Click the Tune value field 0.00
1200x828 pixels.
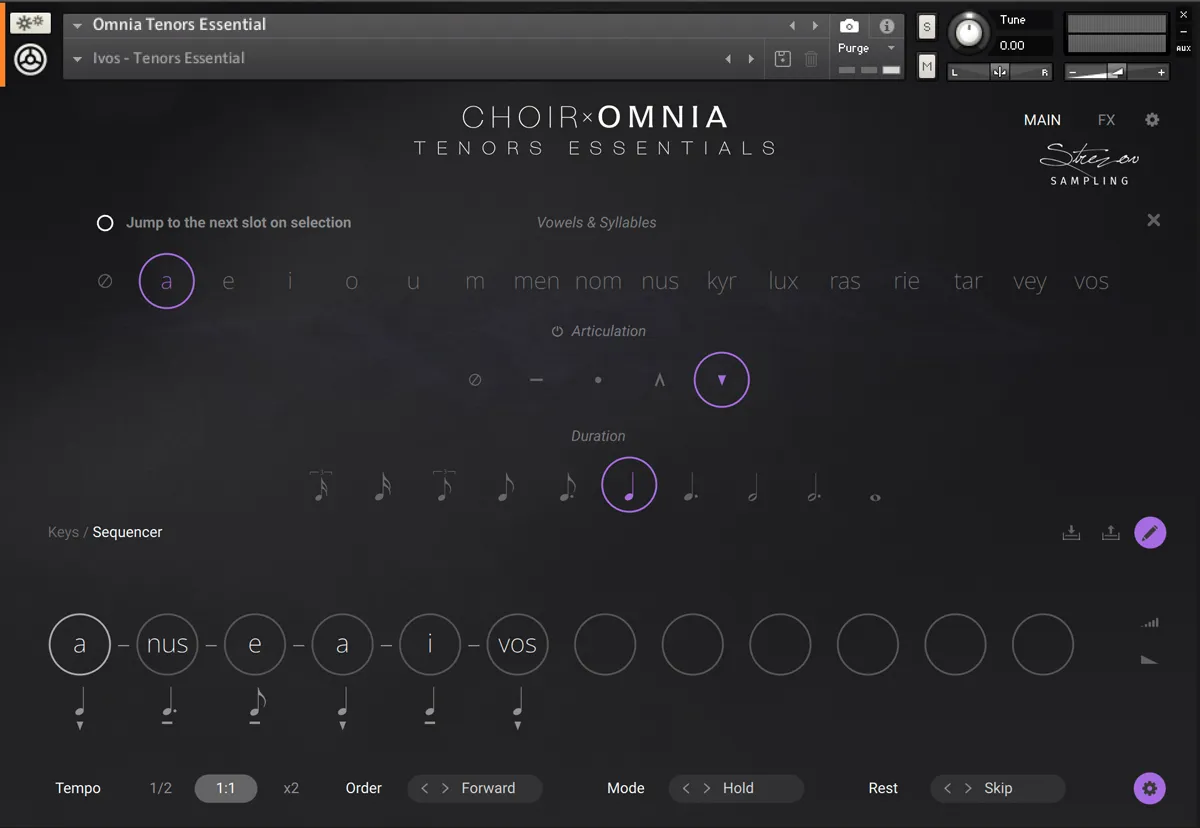pos(1022,46)
